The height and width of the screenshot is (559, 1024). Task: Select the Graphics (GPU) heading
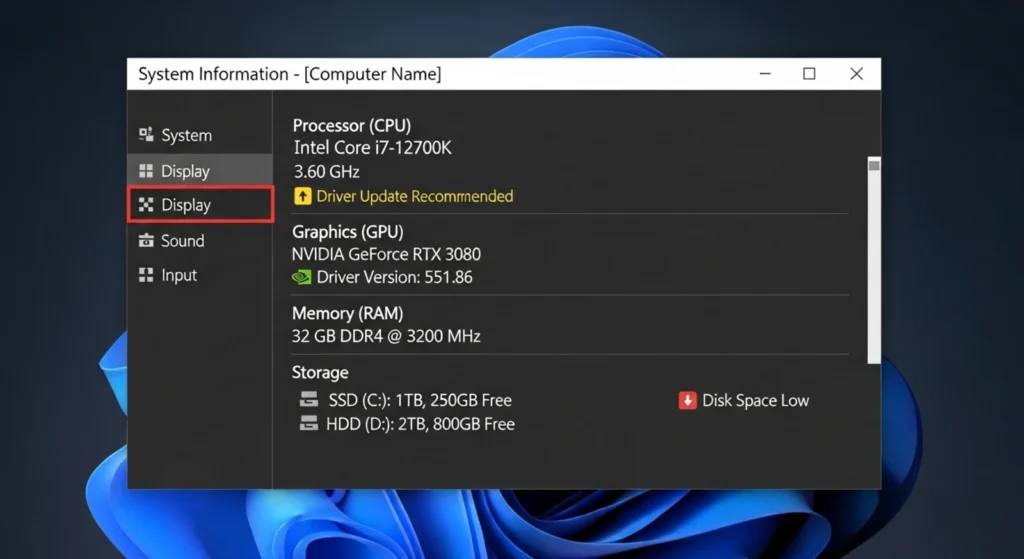(x=347, y=232)
